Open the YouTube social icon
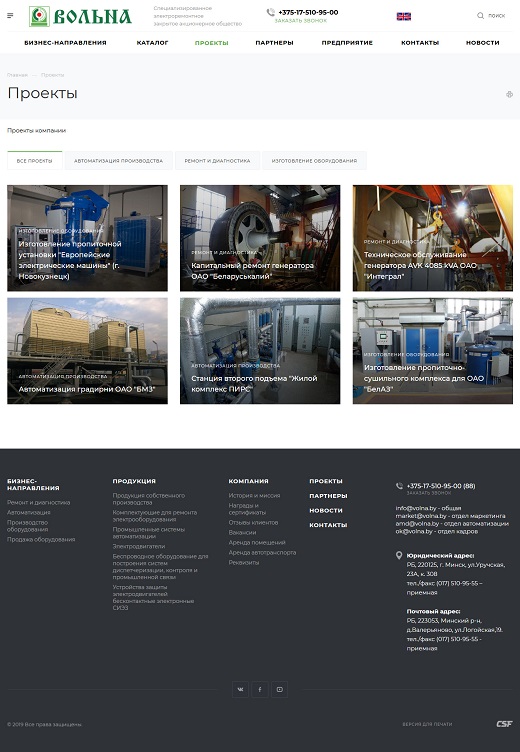 (x=280, y=690)
